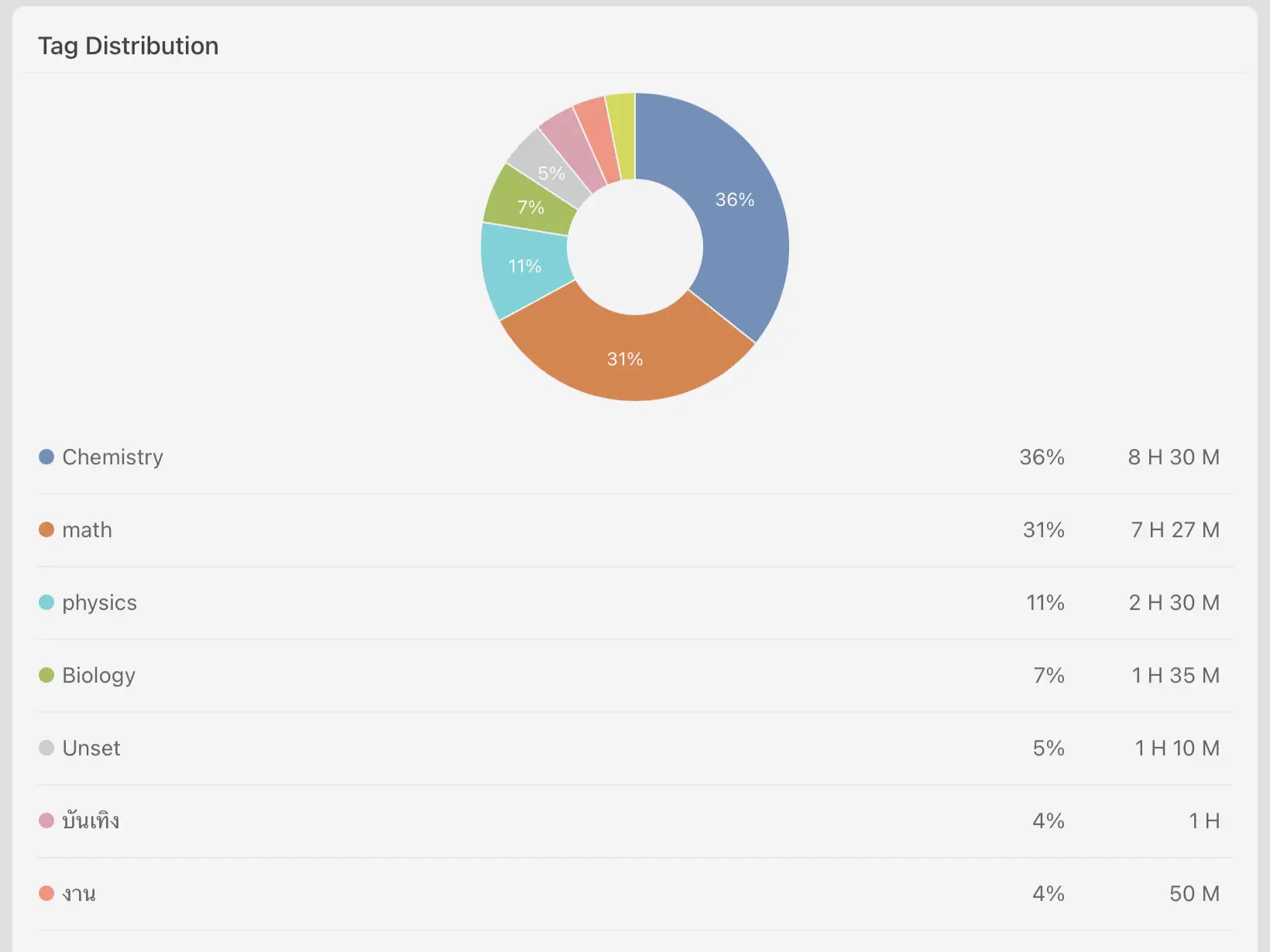Click the orange math legend dot
The width and height of the screenshot is (1270, 952).
click(46, 530)
